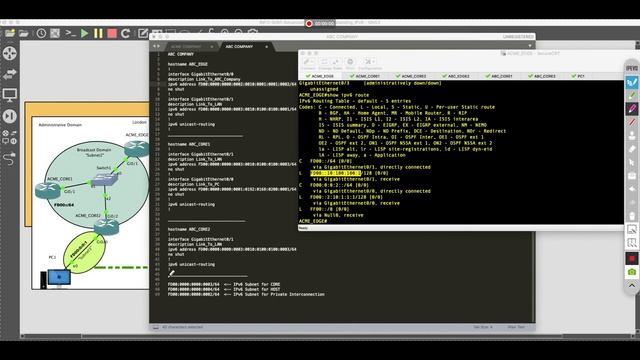Take a screenshot with the green camera icon
Screen dimensions: 640x360
(x=631, y=272)
